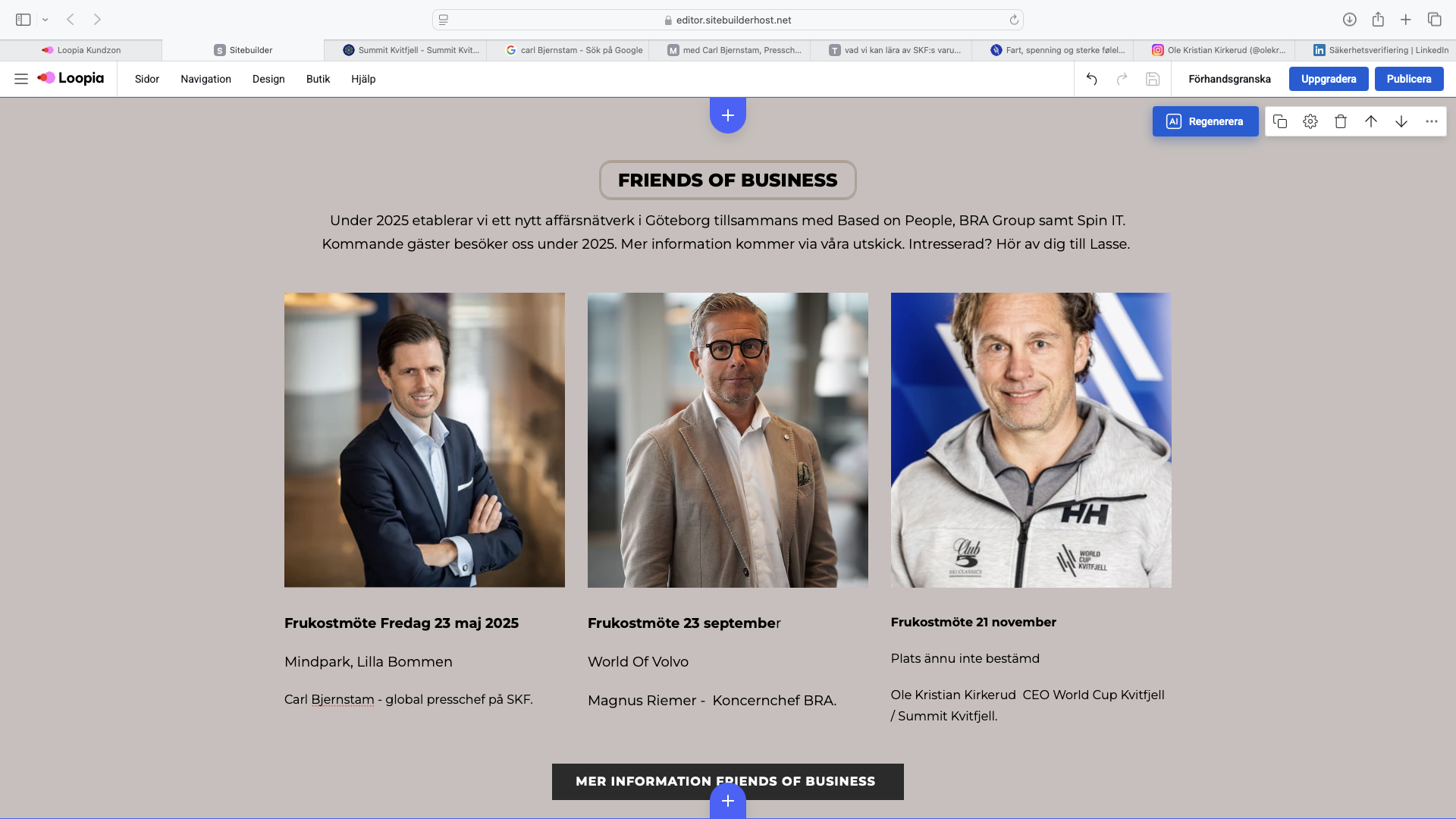Click the Förhandsgranska button

[1229, 79]
